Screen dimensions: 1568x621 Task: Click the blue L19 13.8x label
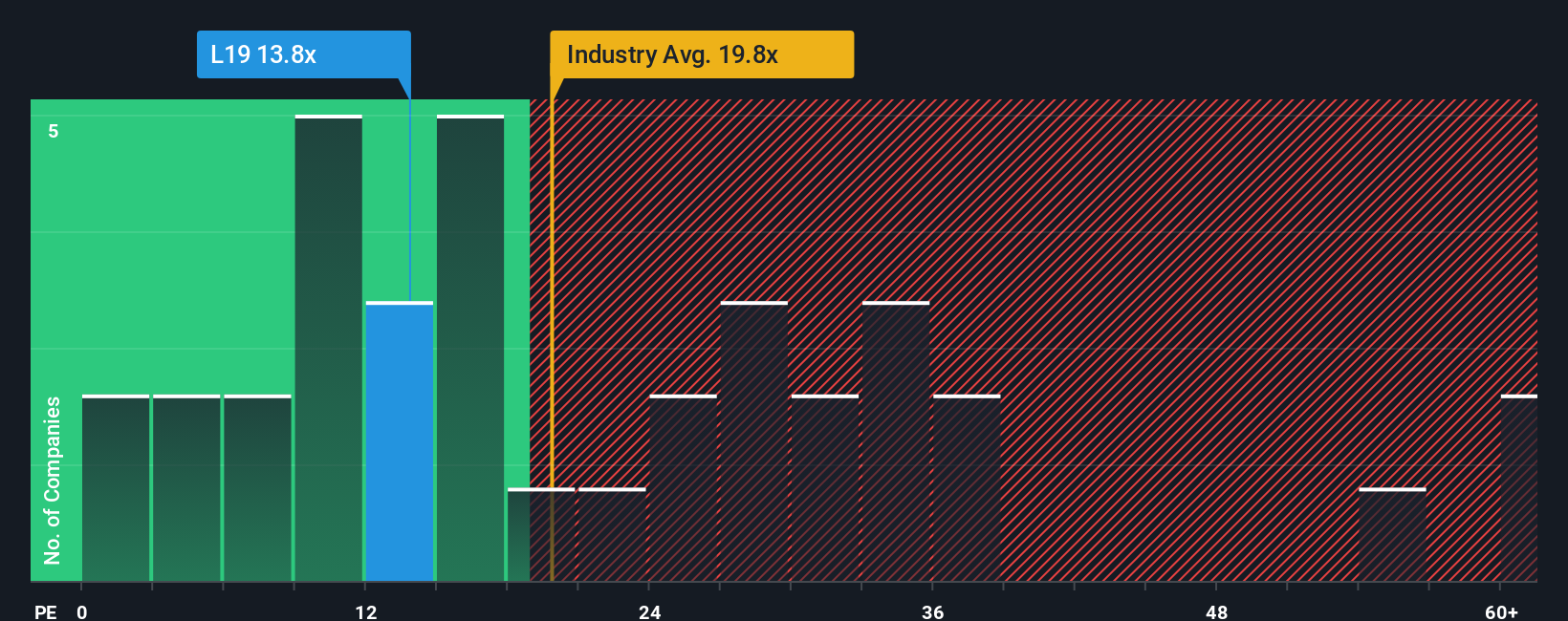pos(303,54)
